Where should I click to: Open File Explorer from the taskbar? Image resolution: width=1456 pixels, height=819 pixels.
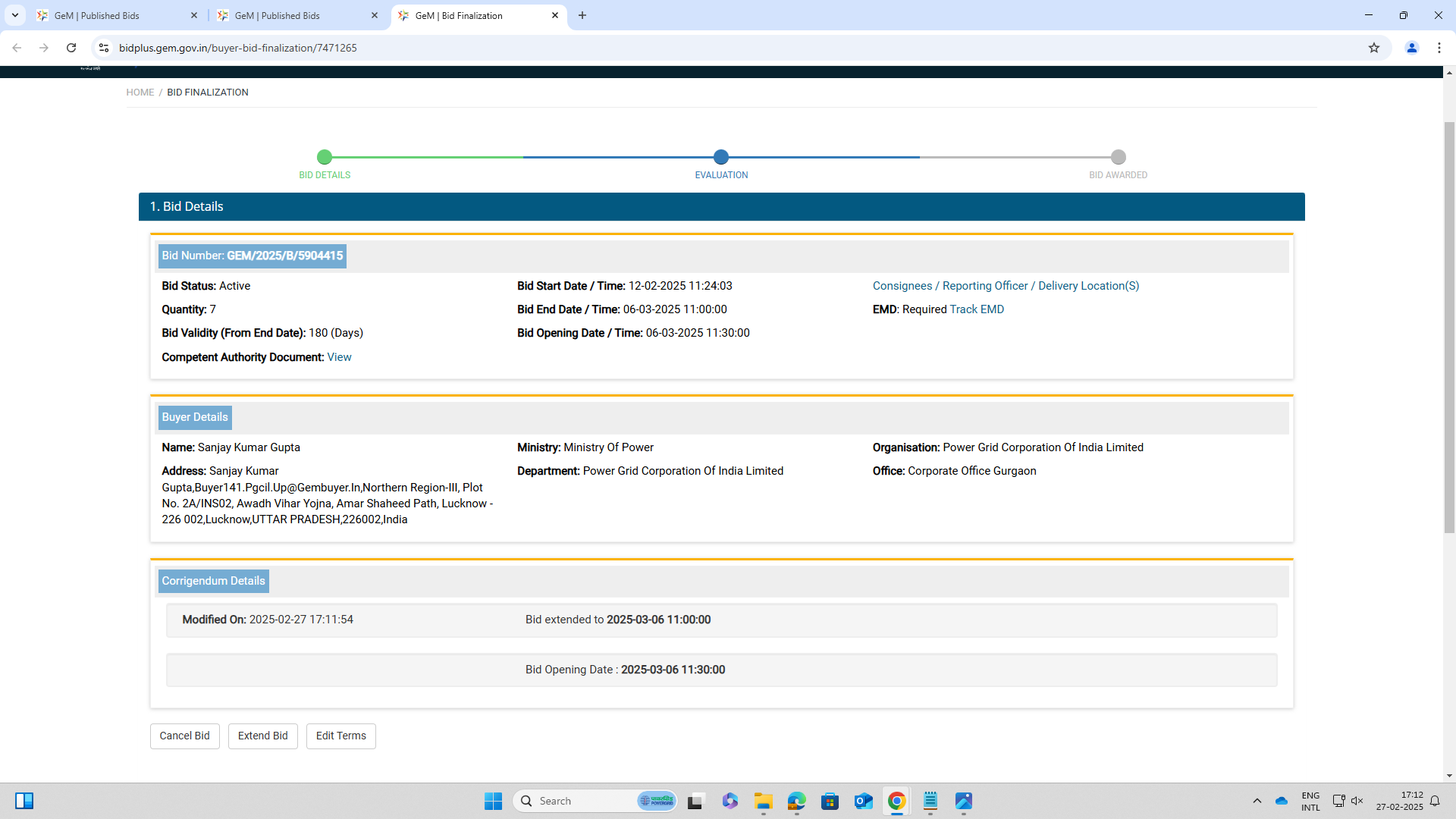763,802
